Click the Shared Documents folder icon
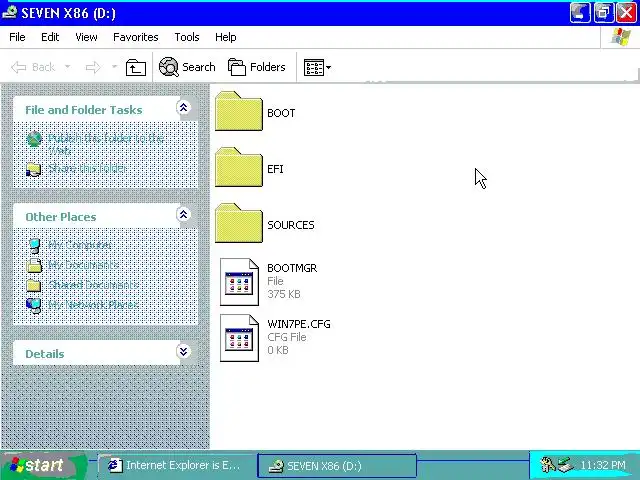The image size is (640, 480). 33,285
